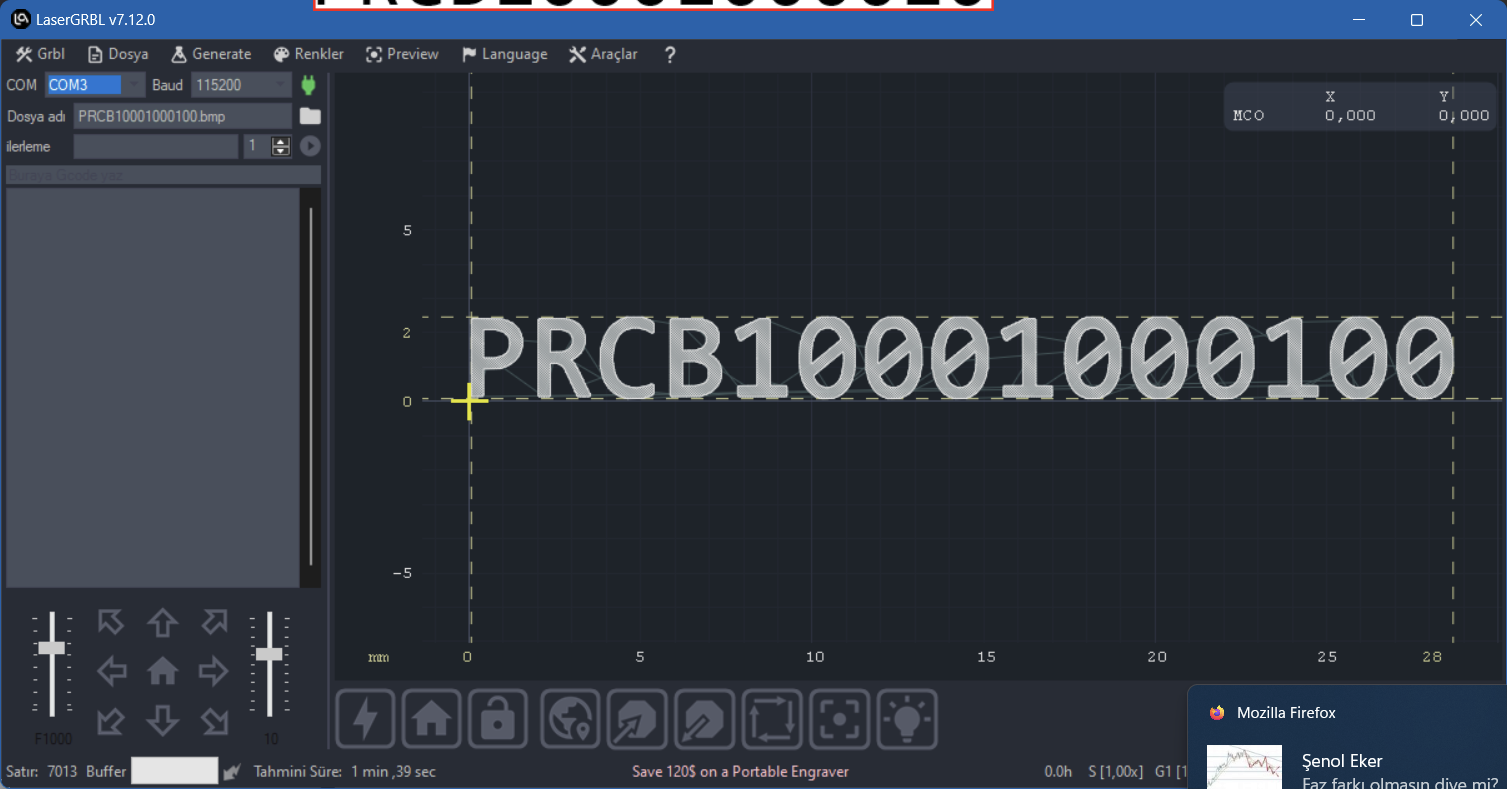This screenshot has width=1507, height=789.
Task: Click the F1000 jog speed slider
Action: 51,648
